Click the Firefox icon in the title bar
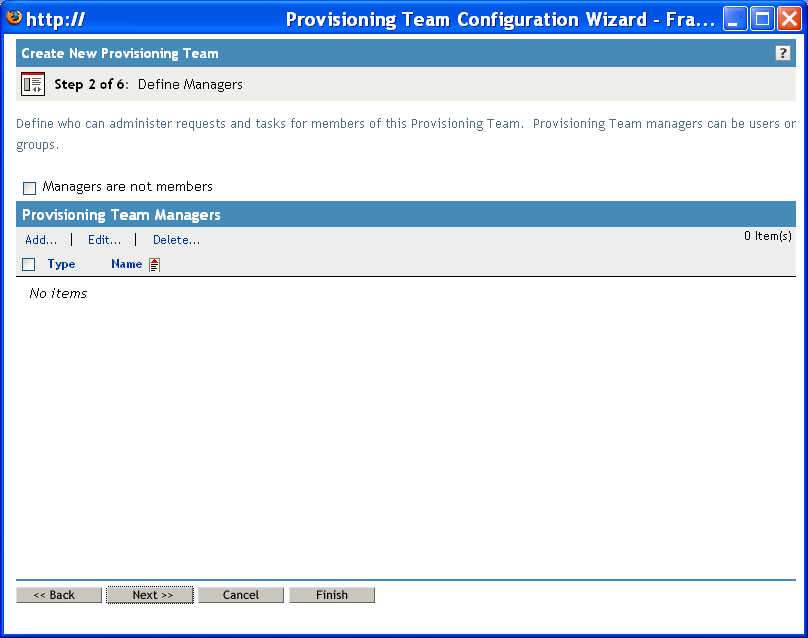This screenshot has width=808, height=638. (x=14, y=18)
